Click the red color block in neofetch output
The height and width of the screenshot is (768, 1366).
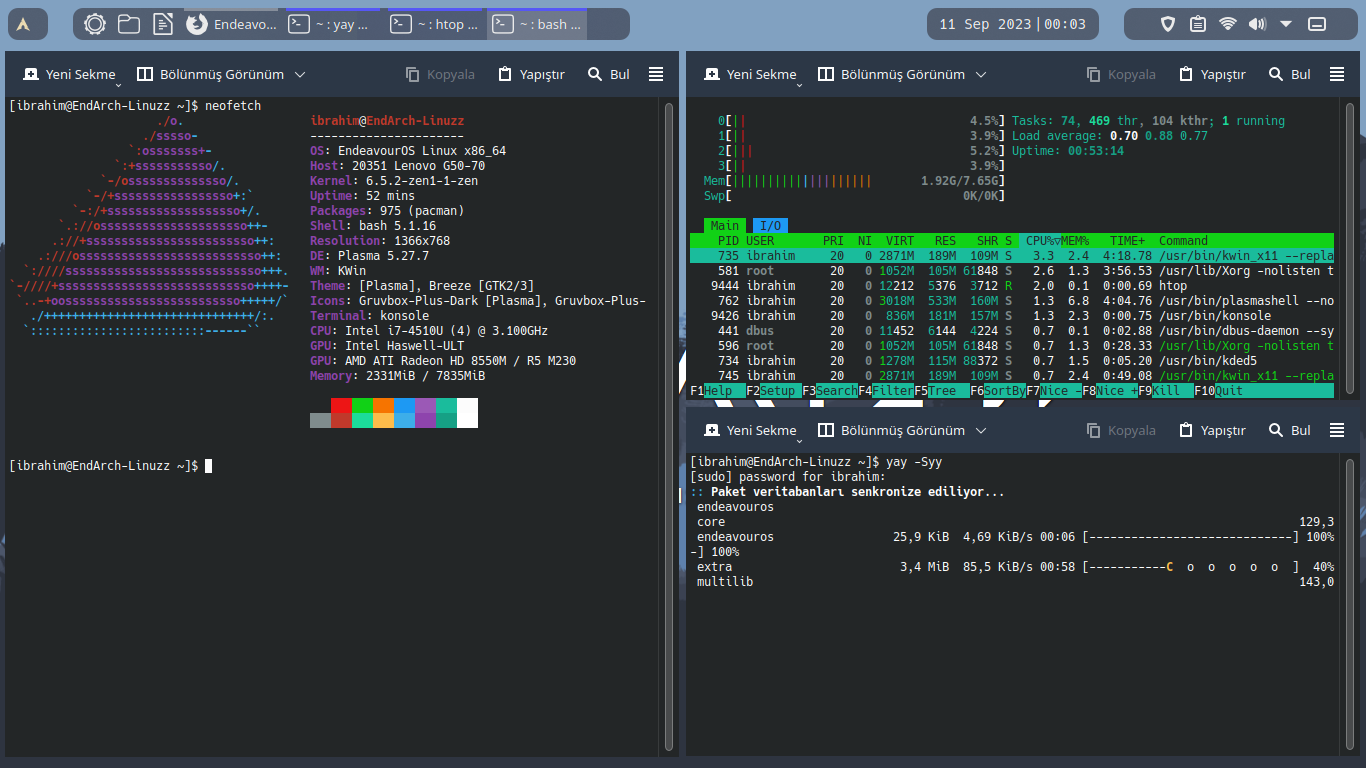pyautogui.click(x=341, y=405)
